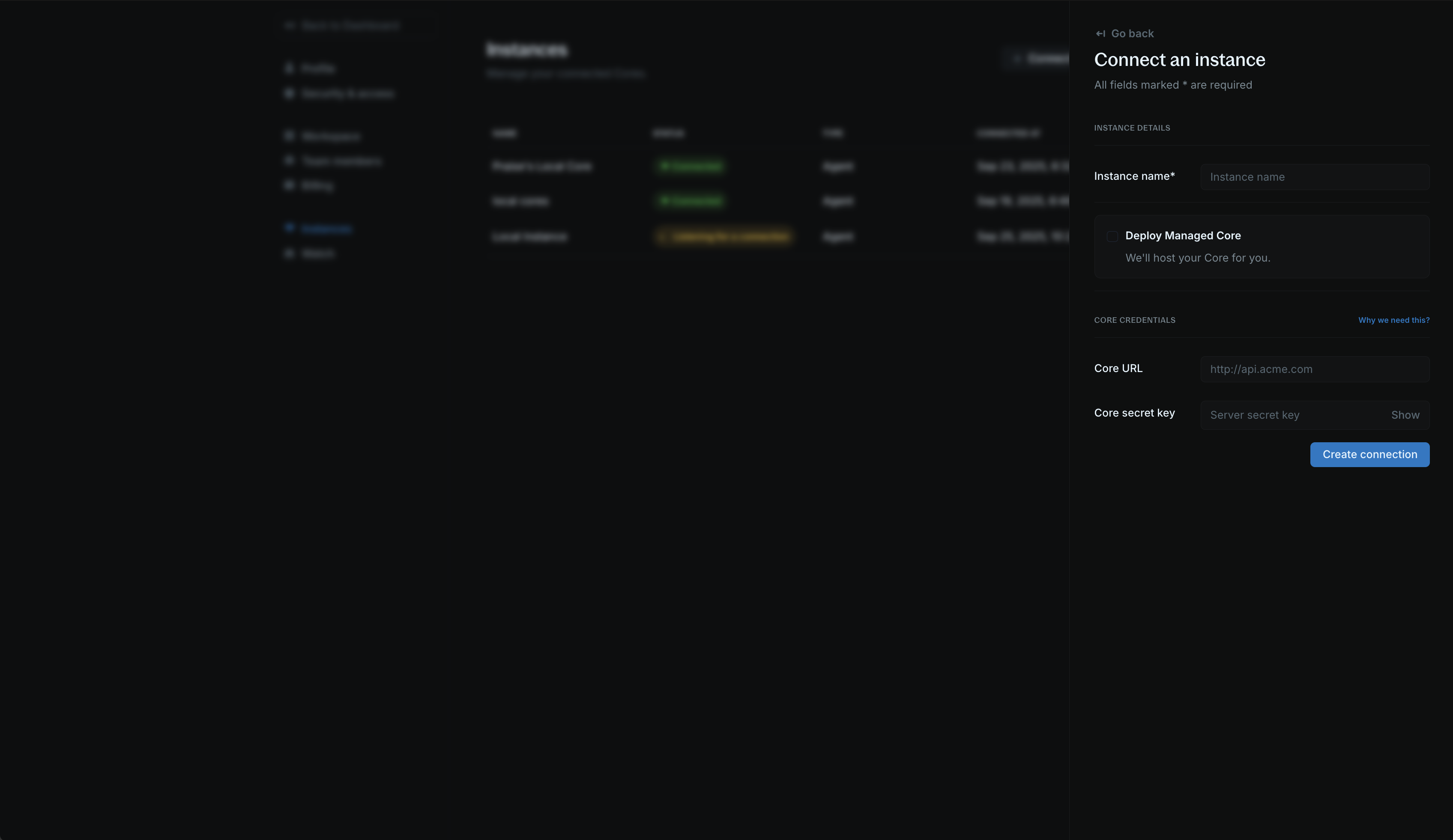Click the Instance name input field
1453x840 pixels.
click(1315, 177)
